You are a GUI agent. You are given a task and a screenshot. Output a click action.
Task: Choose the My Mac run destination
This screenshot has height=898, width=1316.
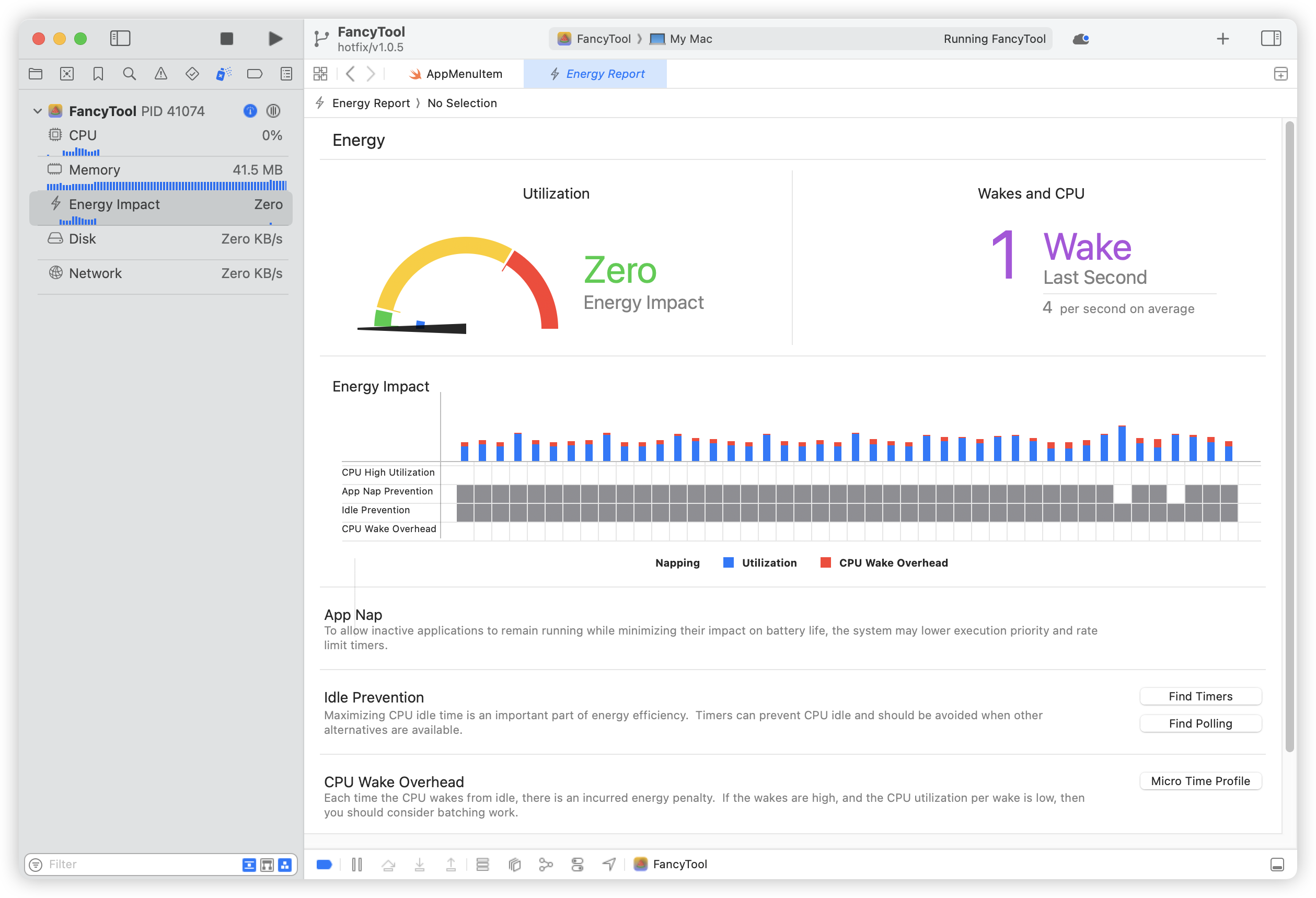click(x=680, y=39)
